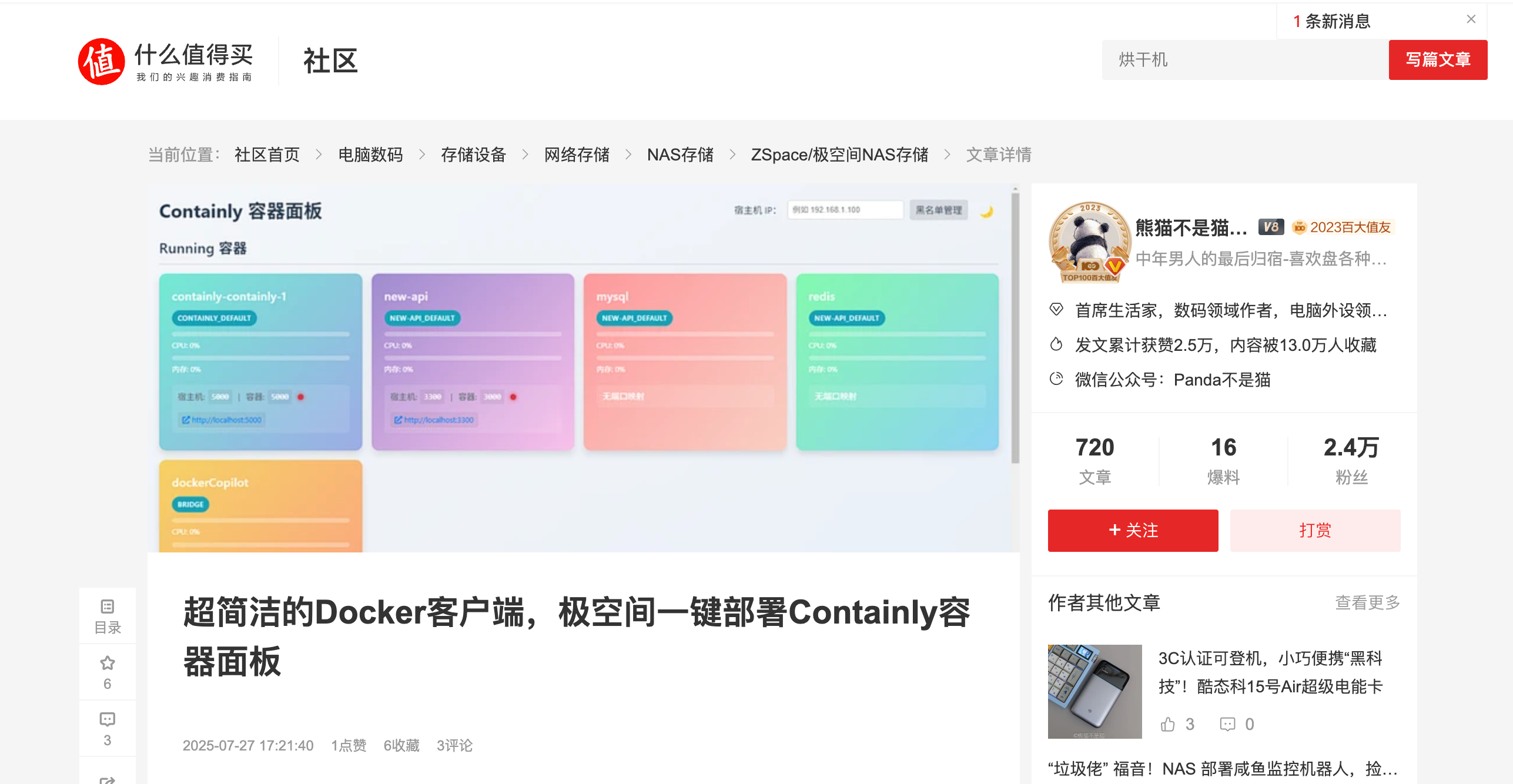Image resolution: width=1513 pixels, height=784 pixels.
Task: Open 电脑数码 breadcrumb category
Action: pyautogui.click(x=370, y=155)
